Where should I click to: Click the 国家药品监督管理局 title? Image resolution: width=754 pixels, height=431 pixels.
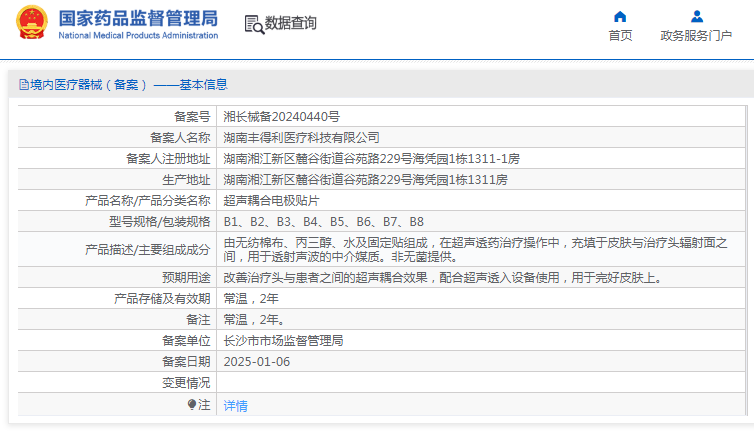point(138,18)
